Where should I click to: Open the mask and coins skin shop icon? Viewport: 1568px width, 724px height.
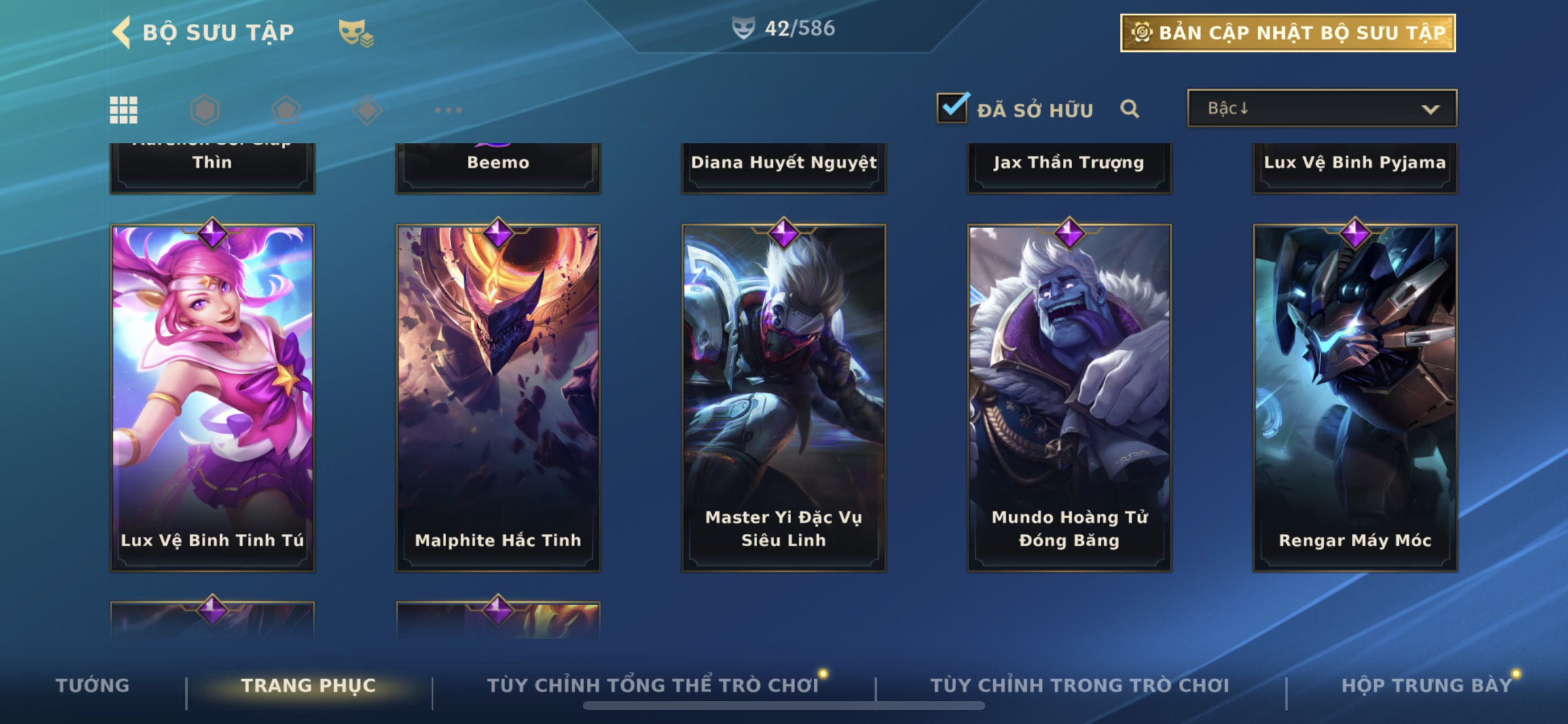[x=355, y=32]
